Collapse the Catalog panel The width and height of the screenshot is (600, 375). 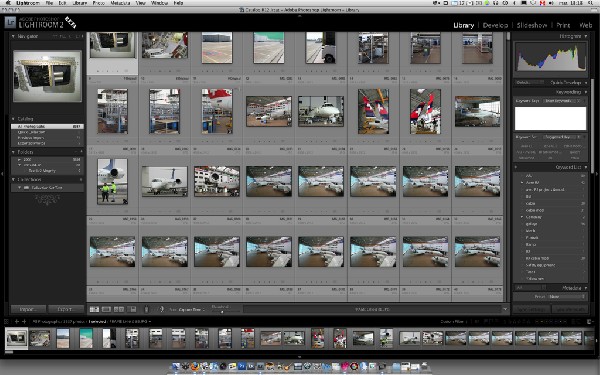tap(13, 119)
